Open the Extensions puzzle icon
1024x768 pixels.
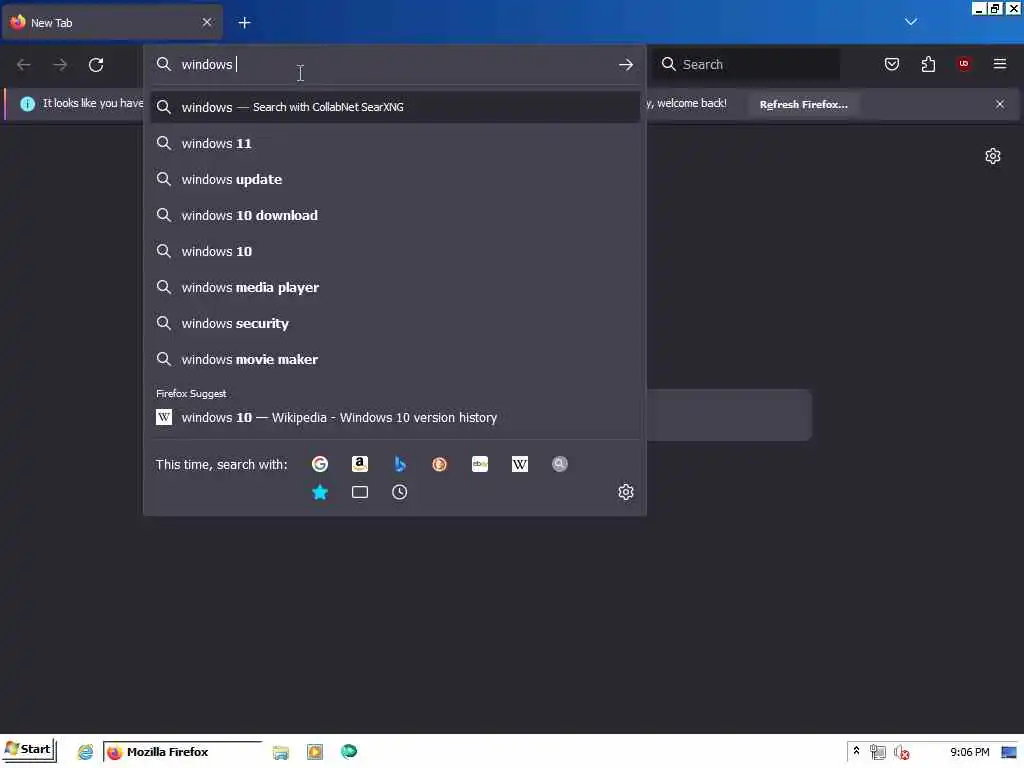click(928, 64)
